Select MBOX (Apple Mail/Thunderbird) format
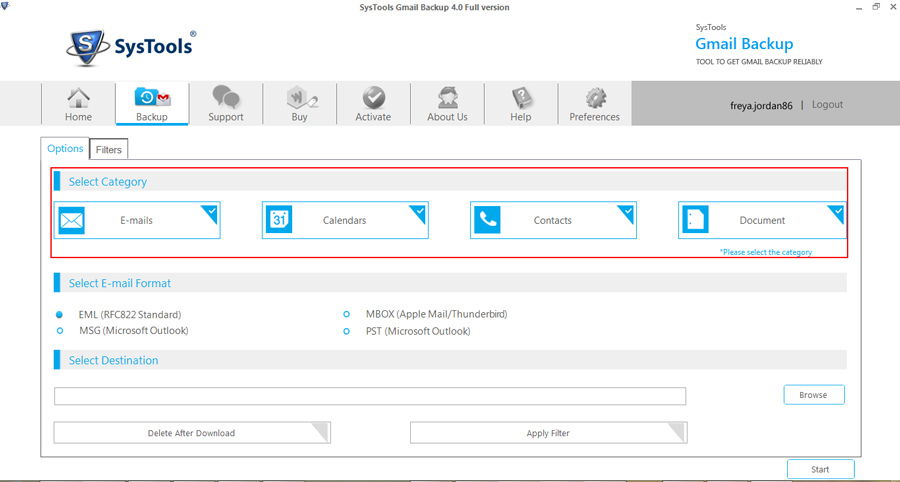The image size is (900, 482). [346, 314]
